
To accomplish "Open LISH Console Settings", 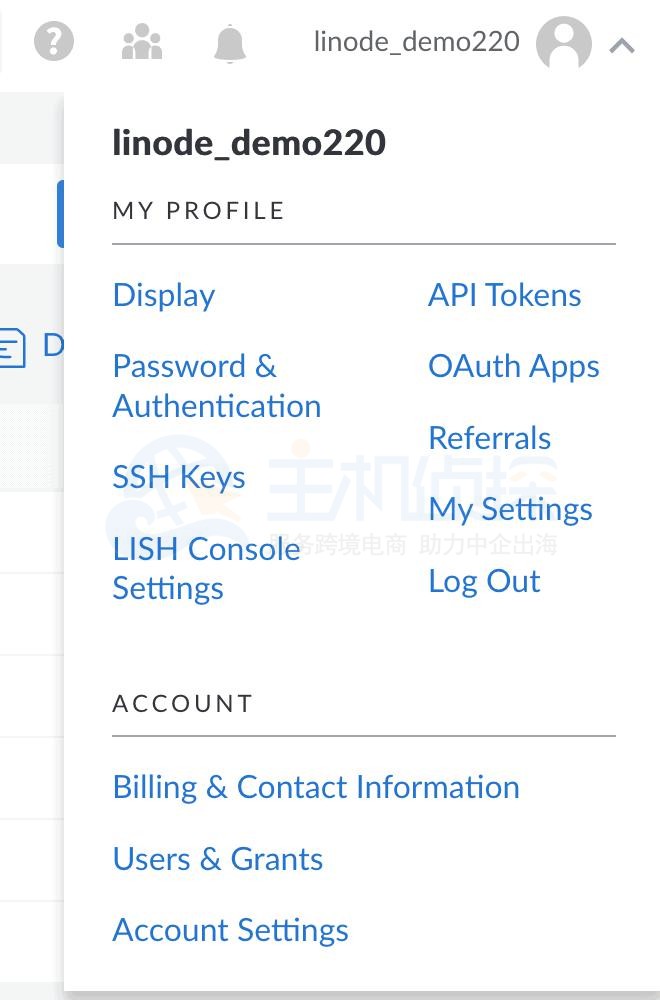I will tap(206, 568).
